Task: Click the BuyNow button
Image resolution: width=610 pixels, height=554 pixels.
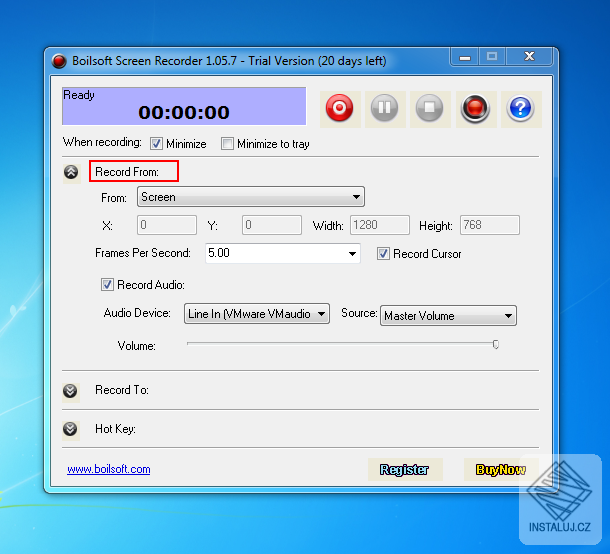Action: (x=501, y=470)
